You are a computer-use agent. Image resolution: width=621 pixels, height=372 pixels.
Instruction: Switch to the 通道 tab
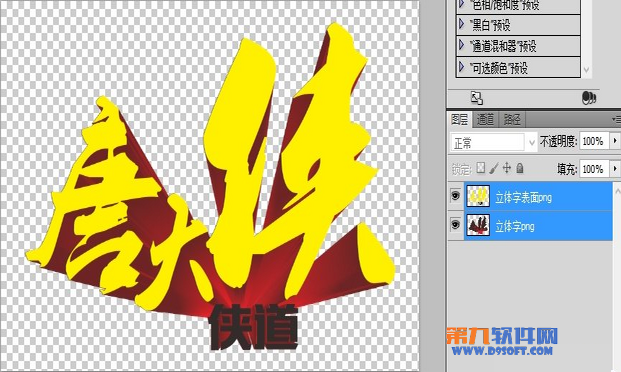click(x=485, y=119)
